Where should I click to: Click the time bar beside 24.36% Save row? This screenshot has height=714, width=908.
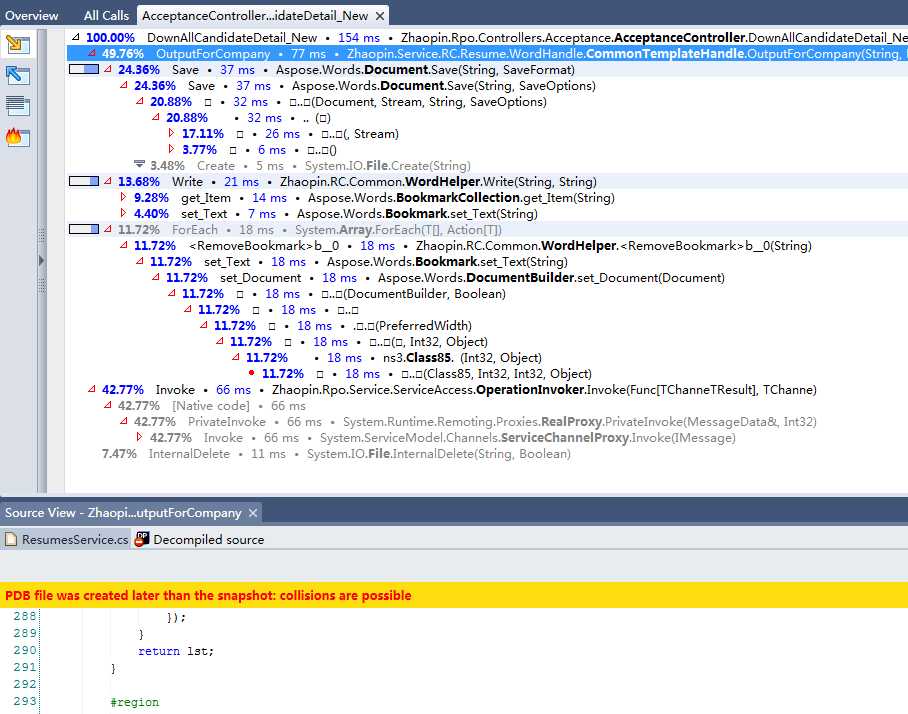tap(84, 69)
